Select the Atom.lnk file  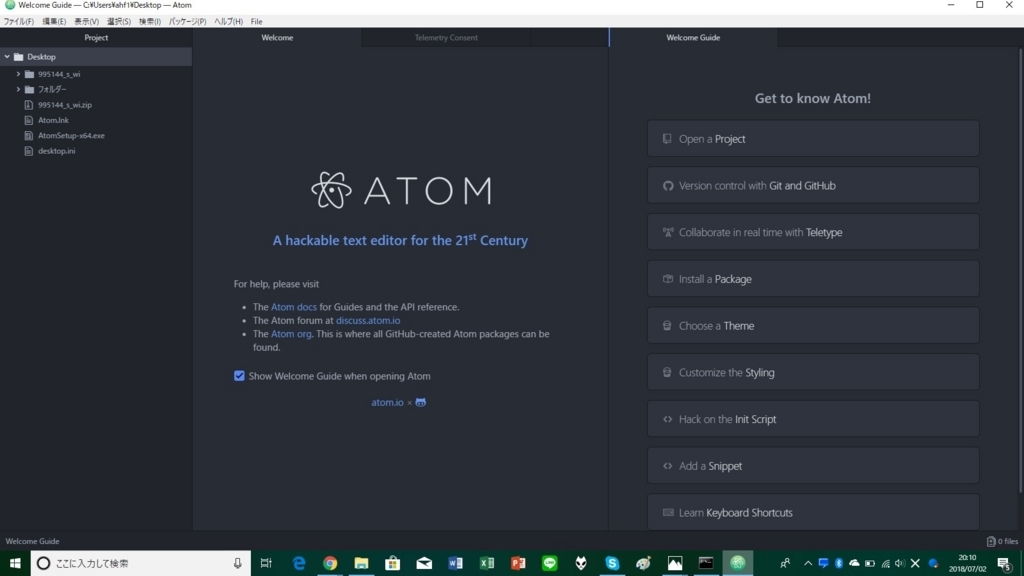[x=53, y=120]
